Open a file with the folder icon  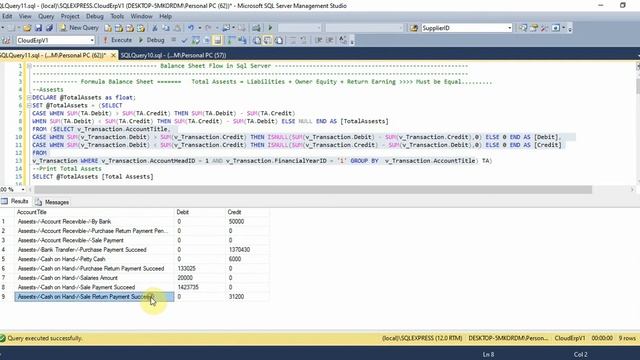click(27, 28)
